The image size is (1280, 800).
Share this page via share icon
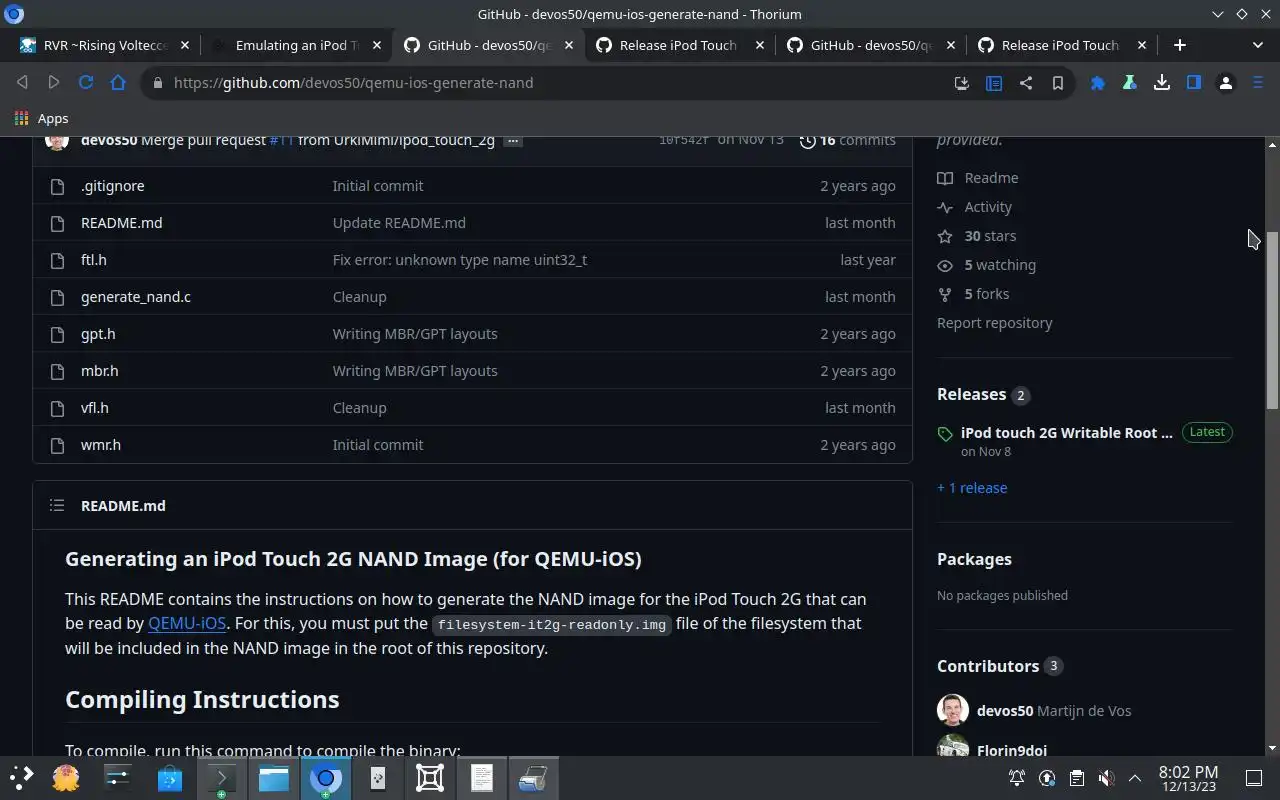tap(1026, 83)
